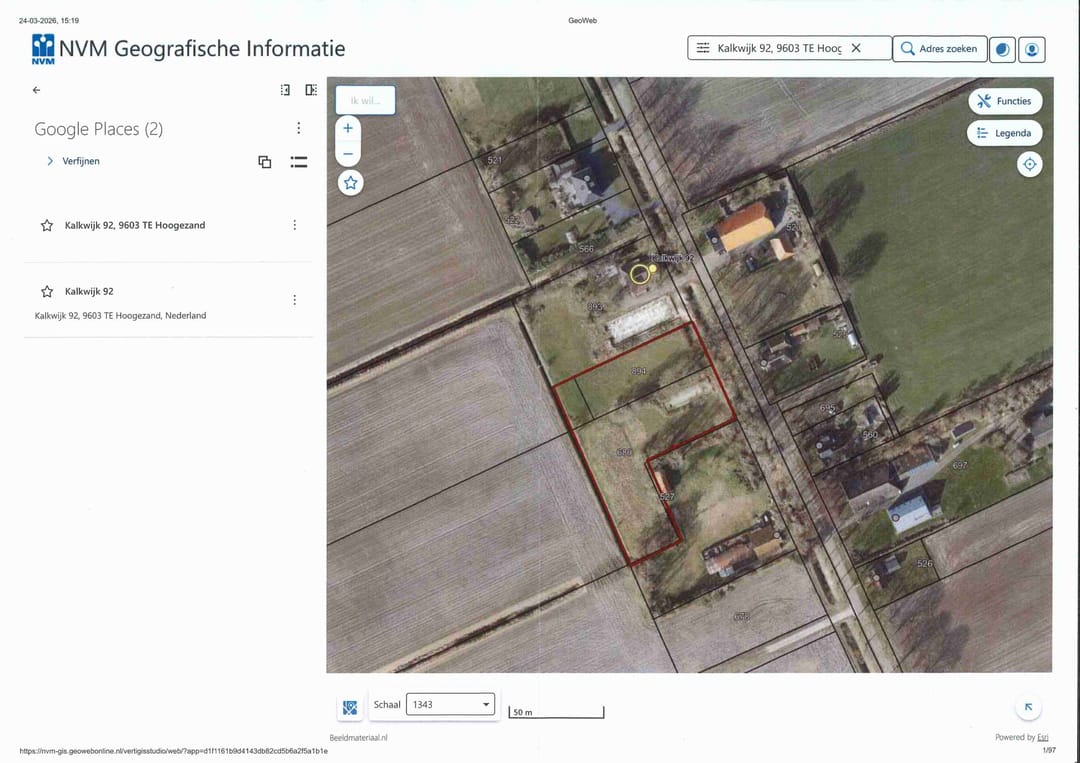Expand the Verfijnen section
This screenshot has height=763, width=1080.
click(73, 161)
